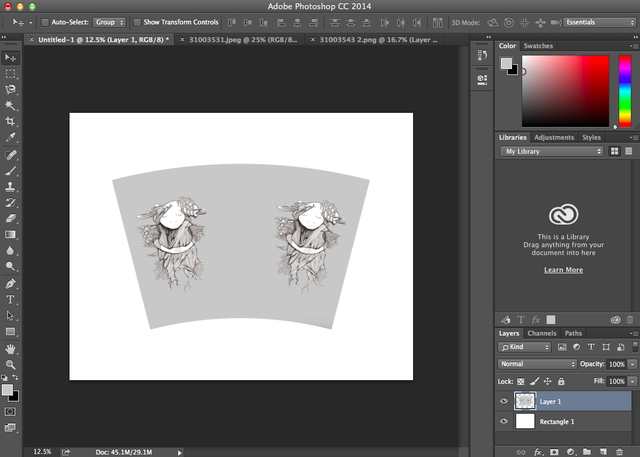Toggle lock transparent pixels
The width and height of the screenshot is (640, 457).
[x=520, y=382]
